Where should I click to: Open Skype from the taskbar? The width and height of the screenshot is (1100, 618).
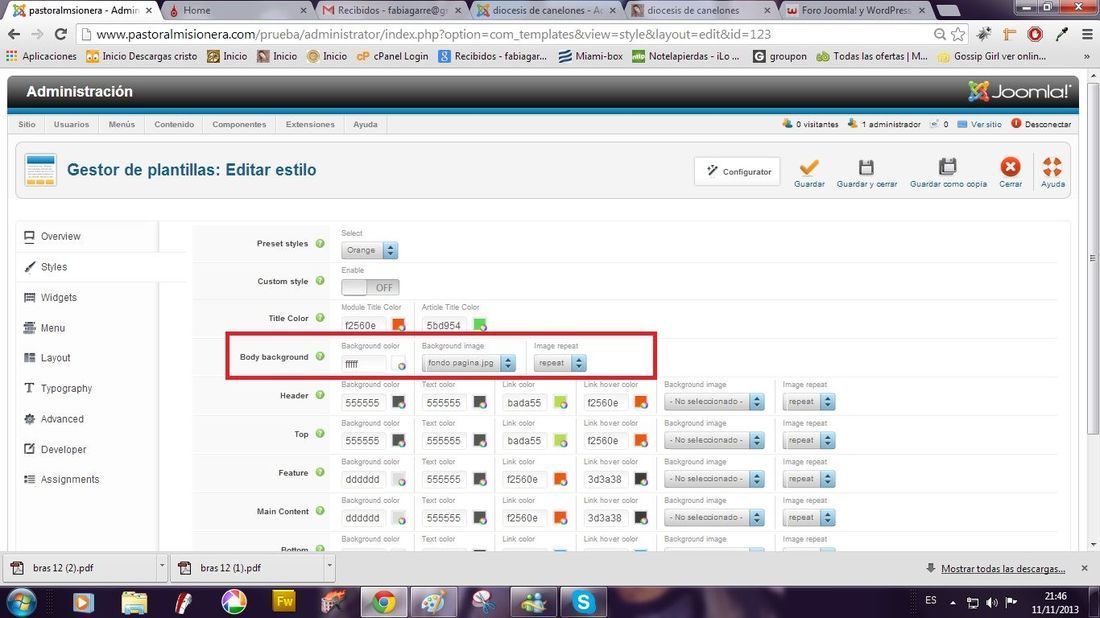coord(583,602)
